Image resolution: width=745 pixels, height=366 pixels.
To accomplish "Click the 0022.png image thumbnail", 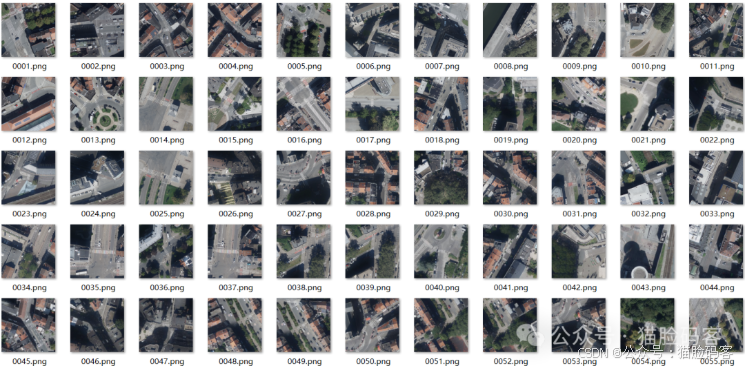I will point(716,104).
